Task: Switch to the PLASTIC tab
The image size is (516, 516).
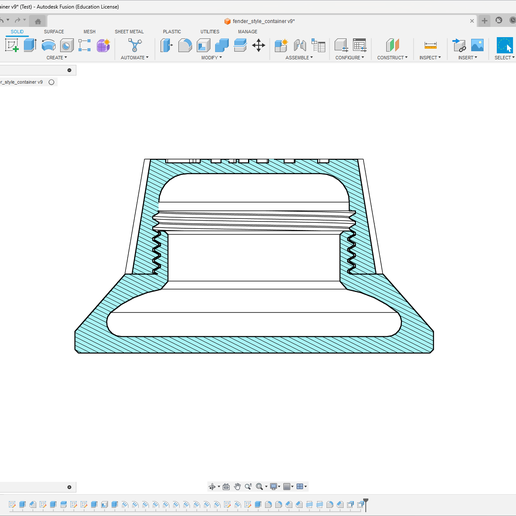Action: 172,32
